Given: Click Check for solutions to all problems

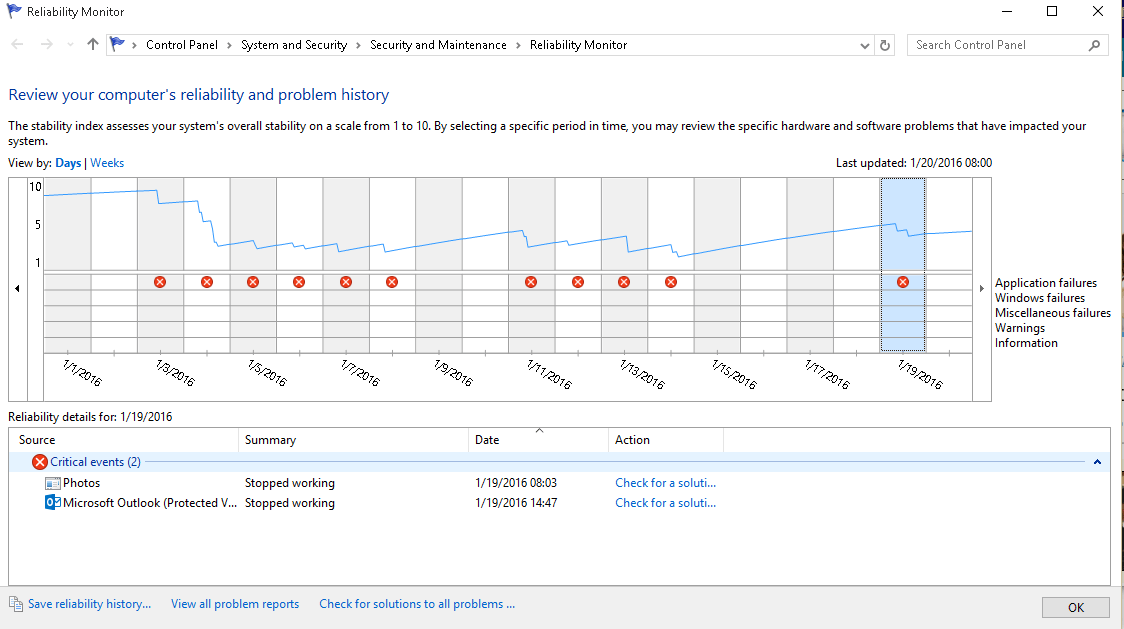Looking at the screenshot, I should click(417, 604).
